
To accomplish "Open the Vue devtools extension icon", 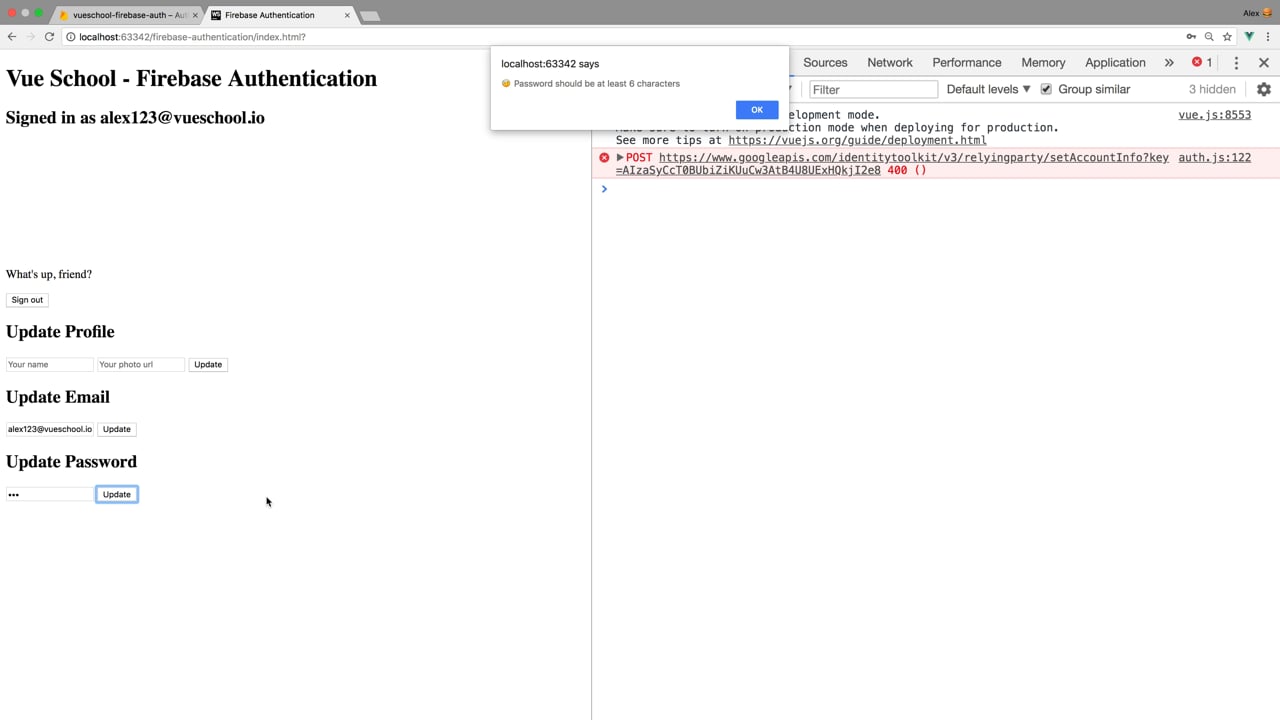I will (x=1249, y=37).
